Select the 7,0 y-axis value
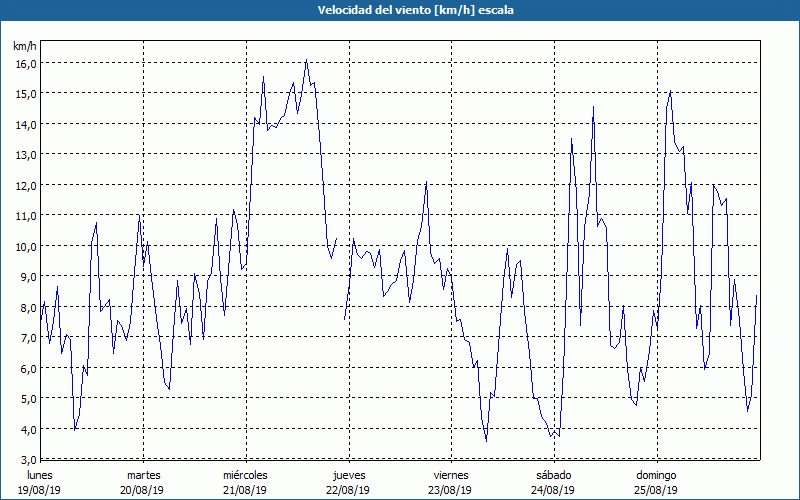 tap(28, 338)
